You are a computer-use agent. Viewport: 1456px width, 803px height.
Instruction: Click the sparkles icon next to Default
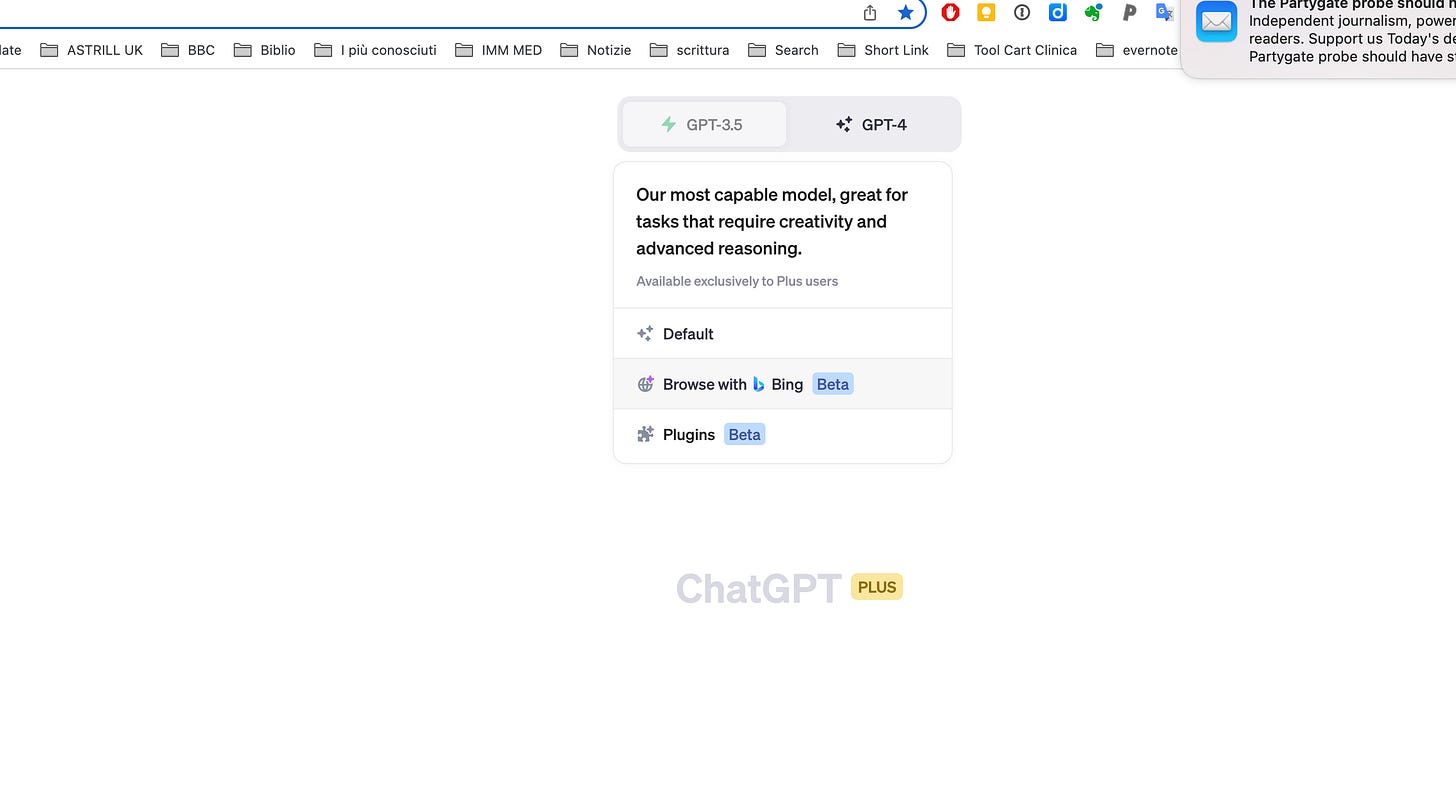point(645,334)
